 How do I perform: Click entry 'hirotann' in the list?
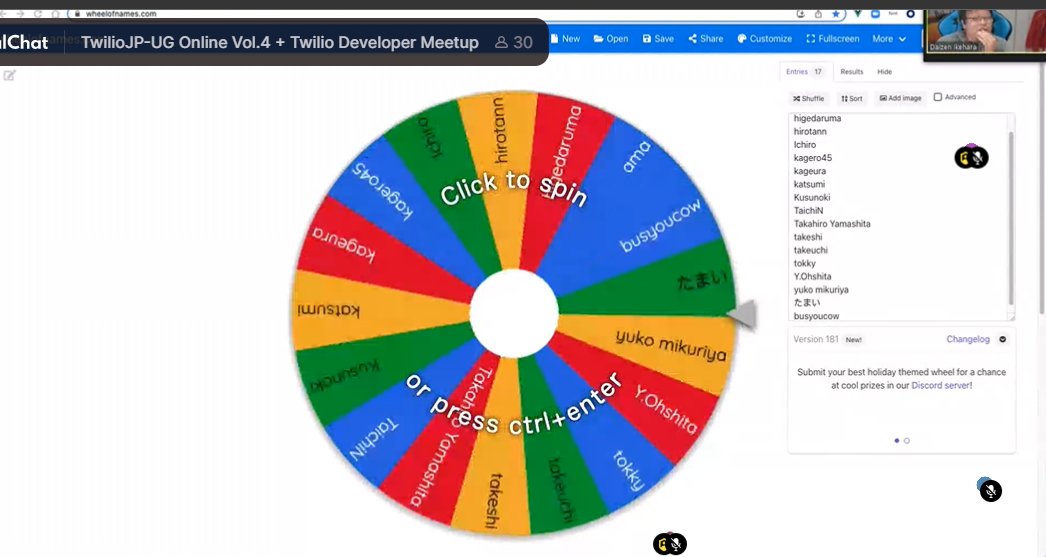point(810,131)
